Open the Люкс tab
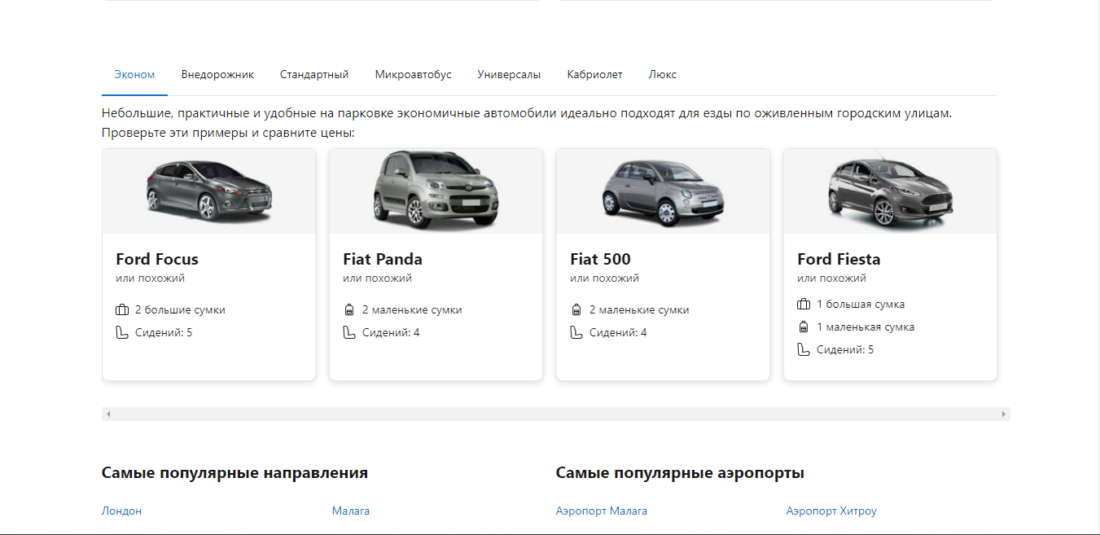 pyautogui.click(x=663, y=74)
